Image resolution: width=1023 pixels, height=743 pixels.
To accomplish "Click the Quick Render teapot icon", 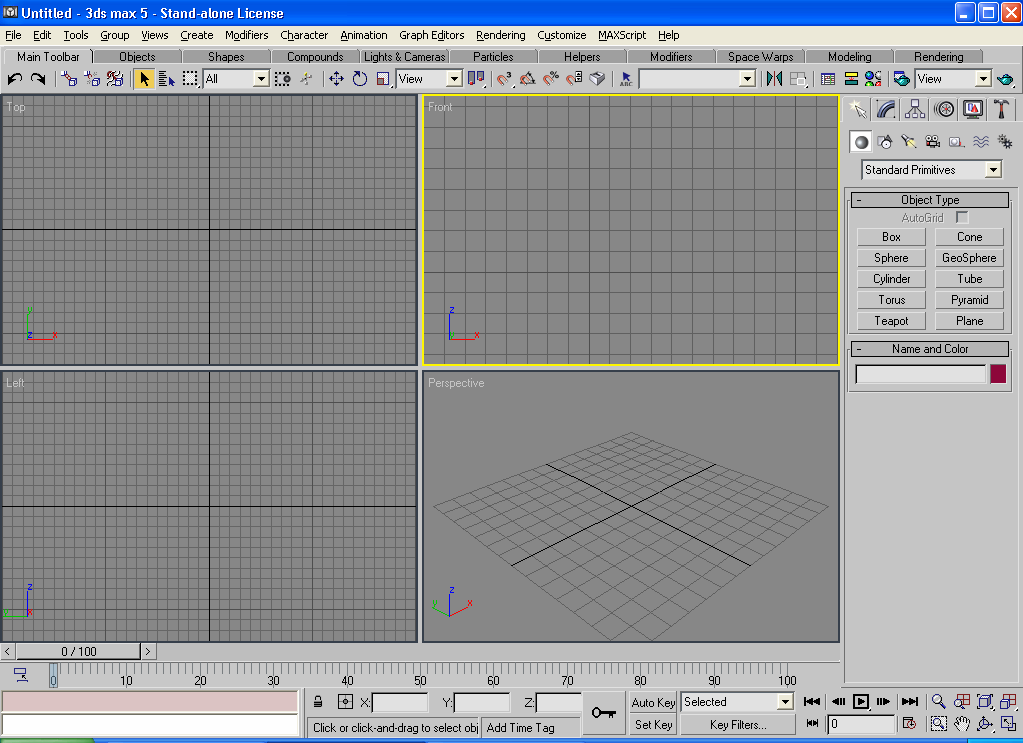I will (1005, 79).
